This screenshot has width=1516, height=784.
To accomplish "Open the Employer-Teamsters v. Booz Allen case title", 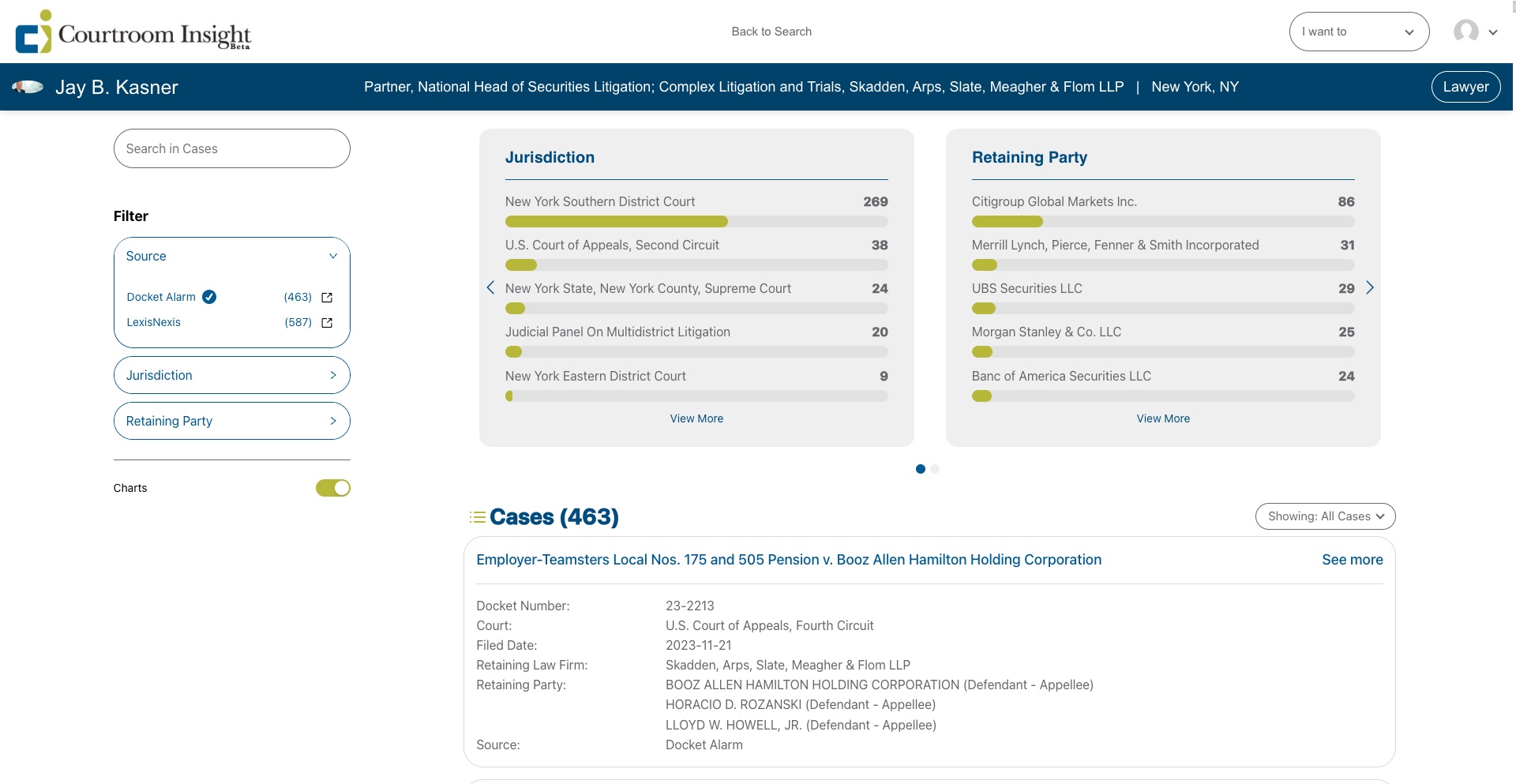I will click(x=789, y=560).
